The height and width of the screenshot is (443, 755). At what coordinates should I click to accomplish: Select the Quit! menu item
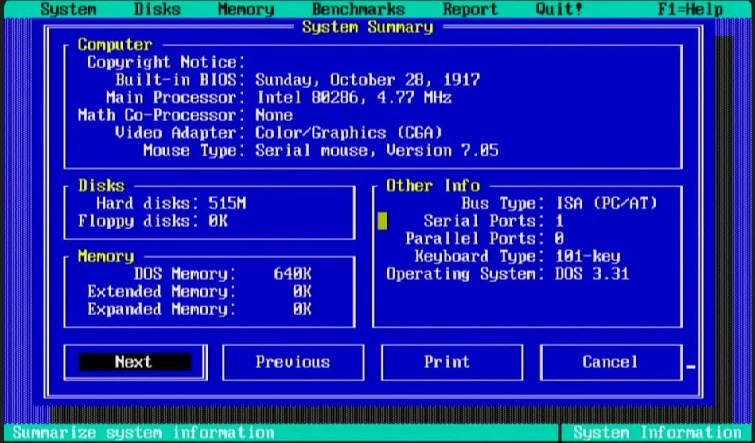[x=559, y=9]
